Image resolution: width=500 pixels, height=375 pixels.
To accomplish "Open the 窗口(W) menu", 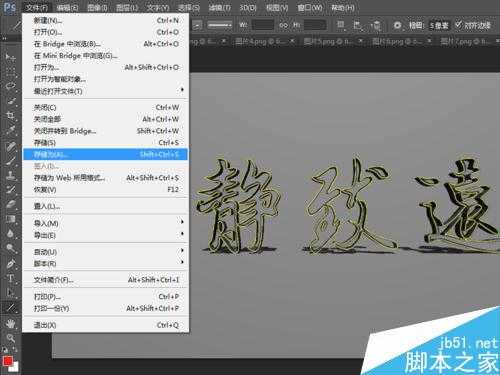I will (310, 8).
